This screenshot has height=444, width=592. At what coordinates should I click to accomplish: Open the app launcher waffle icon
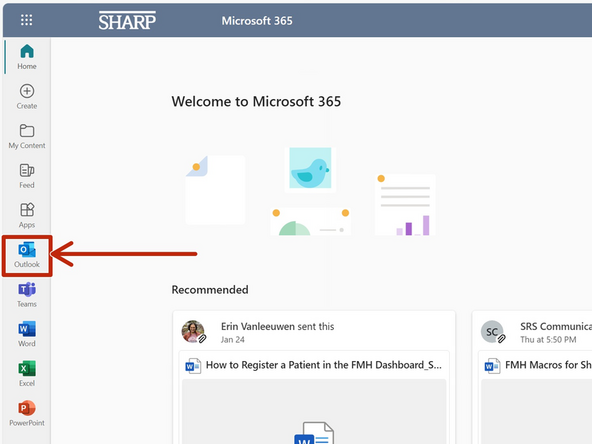pos(26,20)
